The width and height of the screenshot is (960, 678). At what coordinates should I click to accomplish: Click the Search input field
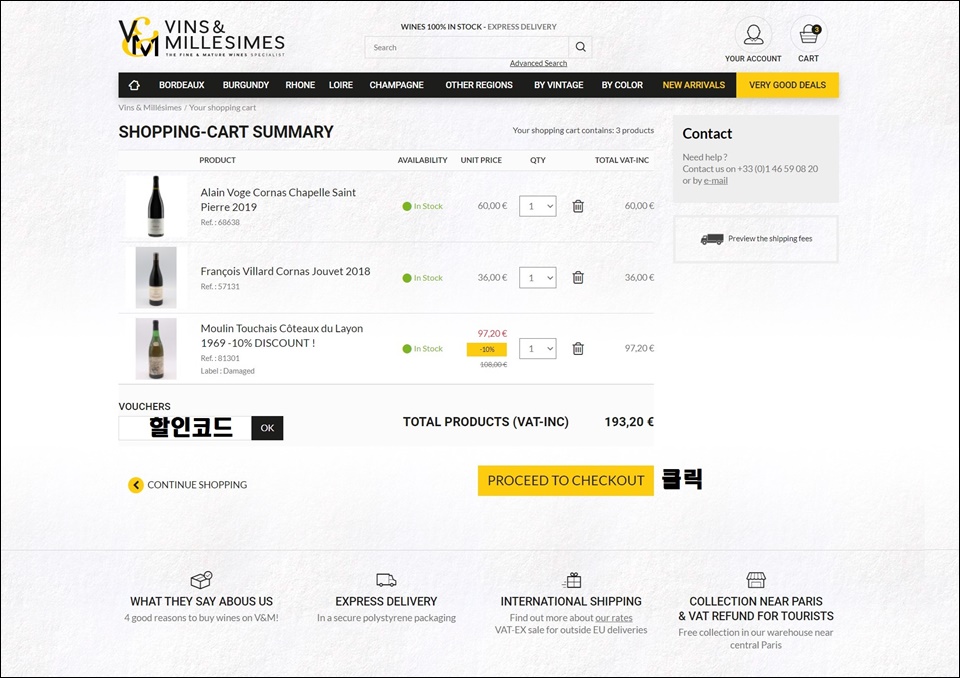click(467, 47)
